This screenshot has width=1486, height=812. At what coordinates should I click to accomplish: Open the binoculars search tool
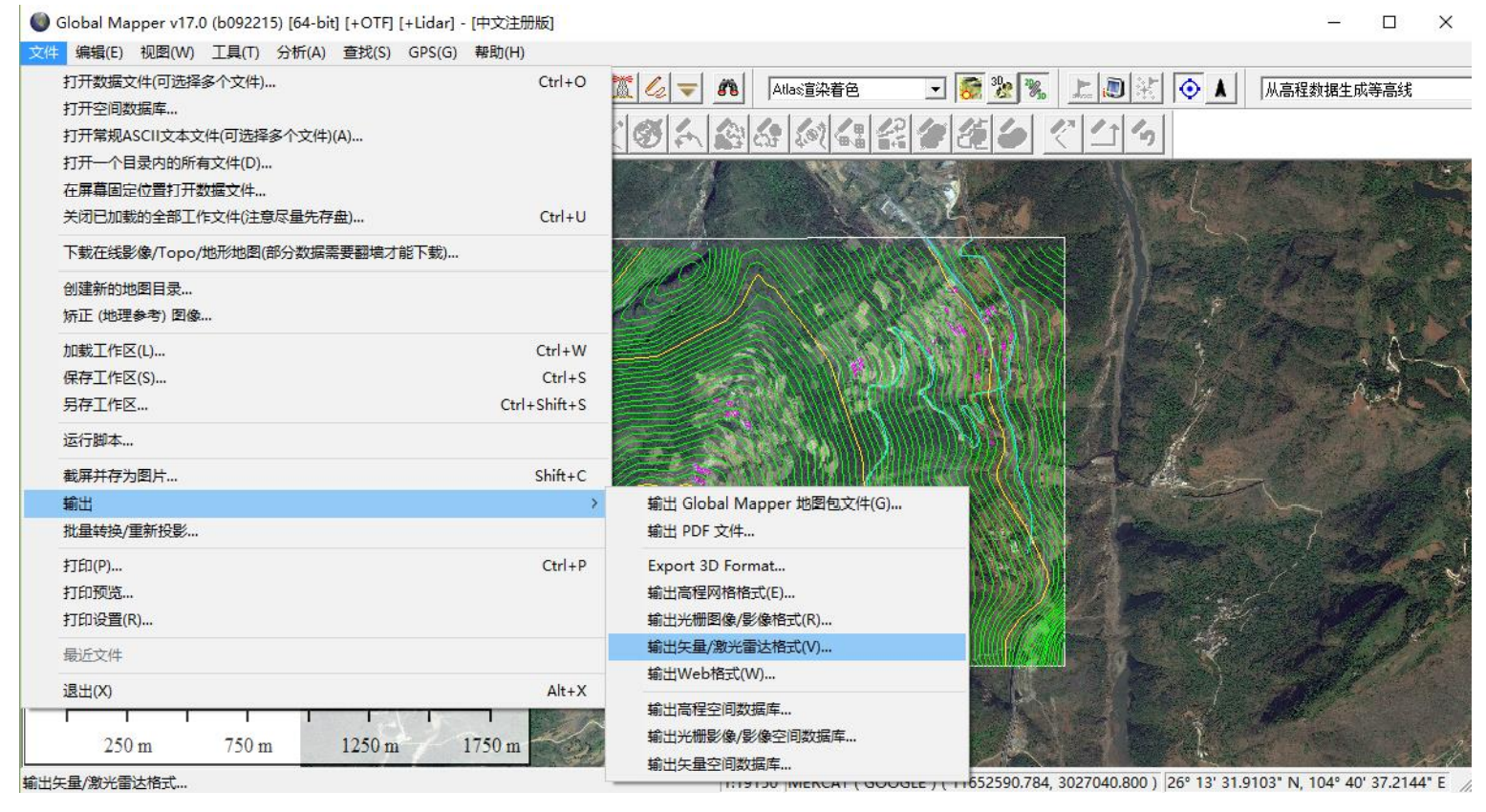[728, 89]
